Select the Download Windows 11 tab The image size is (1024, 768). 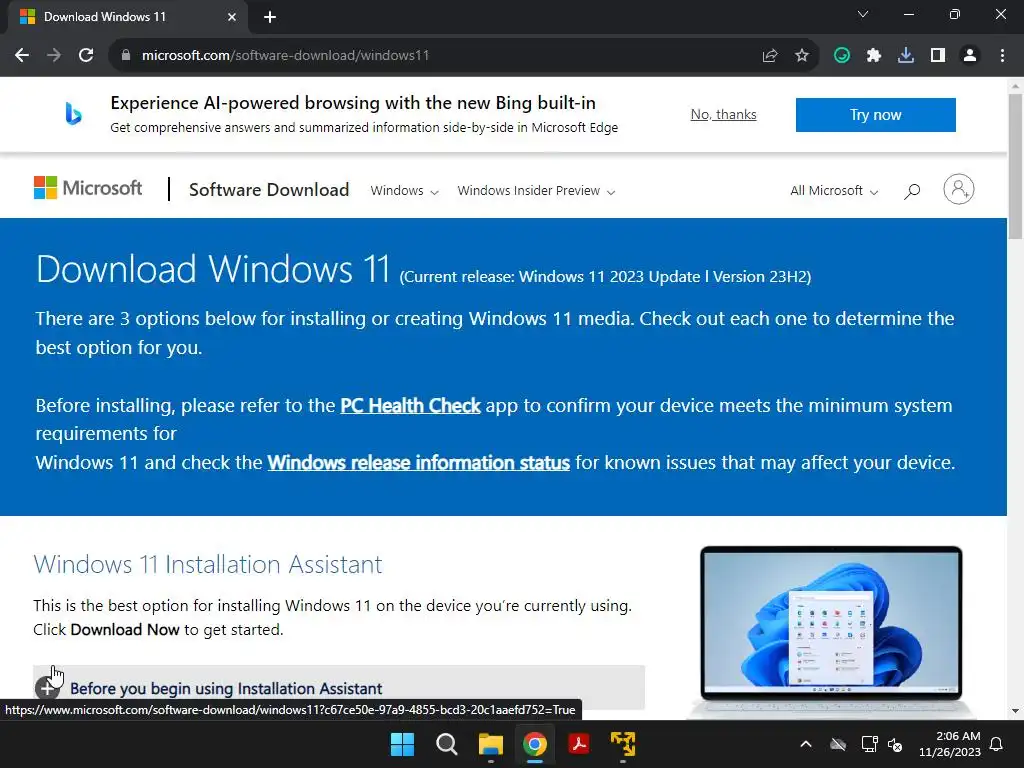128,17
